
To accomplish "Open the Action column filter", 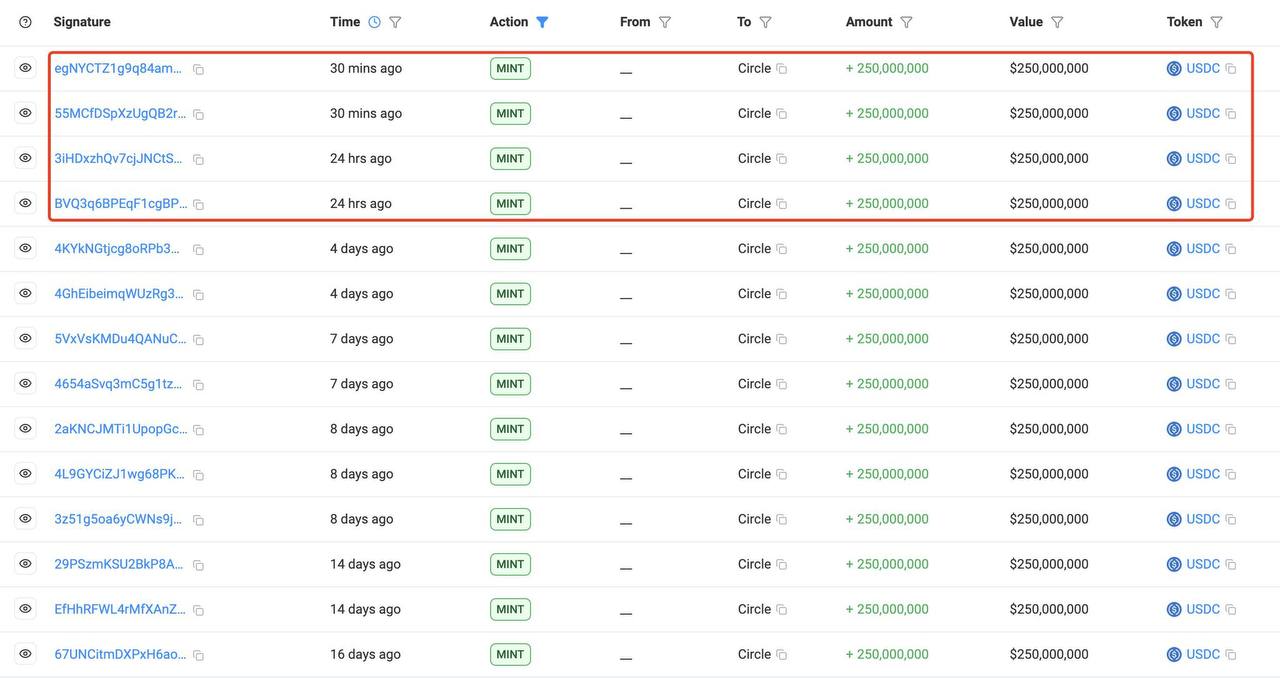I will click(542, 22).
